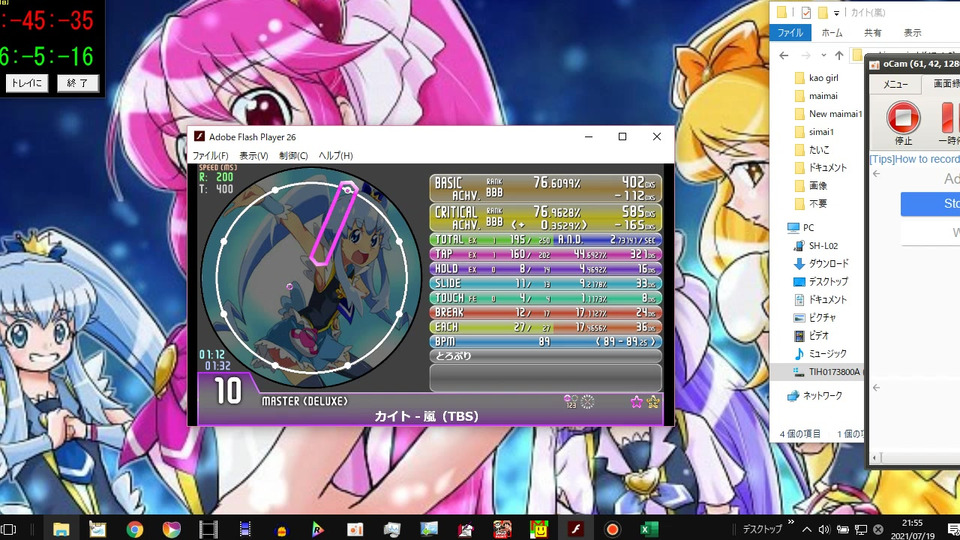The width and height of the screenshot is (960, 540).
Task: Open the notification center icon
Action: [x=954, y=529]
